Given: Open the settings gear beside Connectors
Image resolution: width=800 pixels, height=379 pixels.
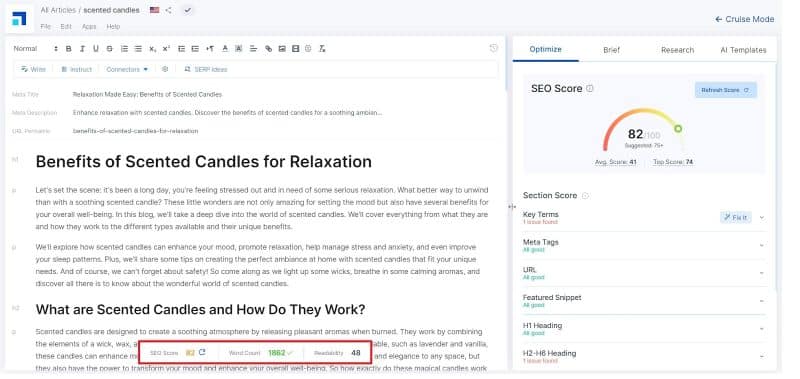Looking at the screenshot, I should tap(165, 69).
